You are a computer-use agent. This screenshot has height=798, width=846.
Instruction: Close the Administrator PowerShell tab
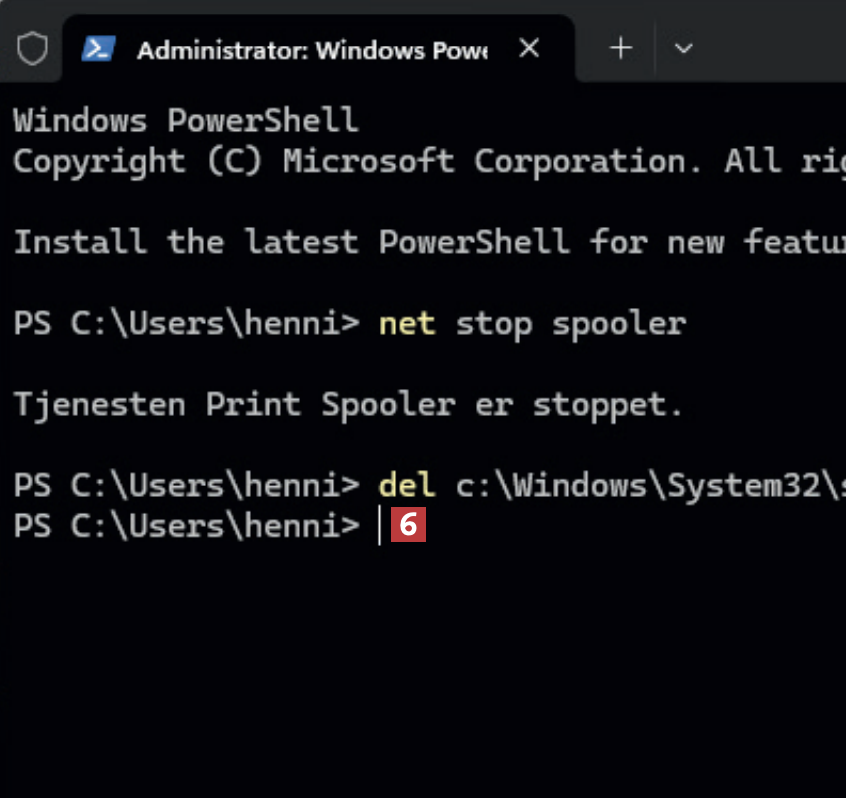coord(530,47)
